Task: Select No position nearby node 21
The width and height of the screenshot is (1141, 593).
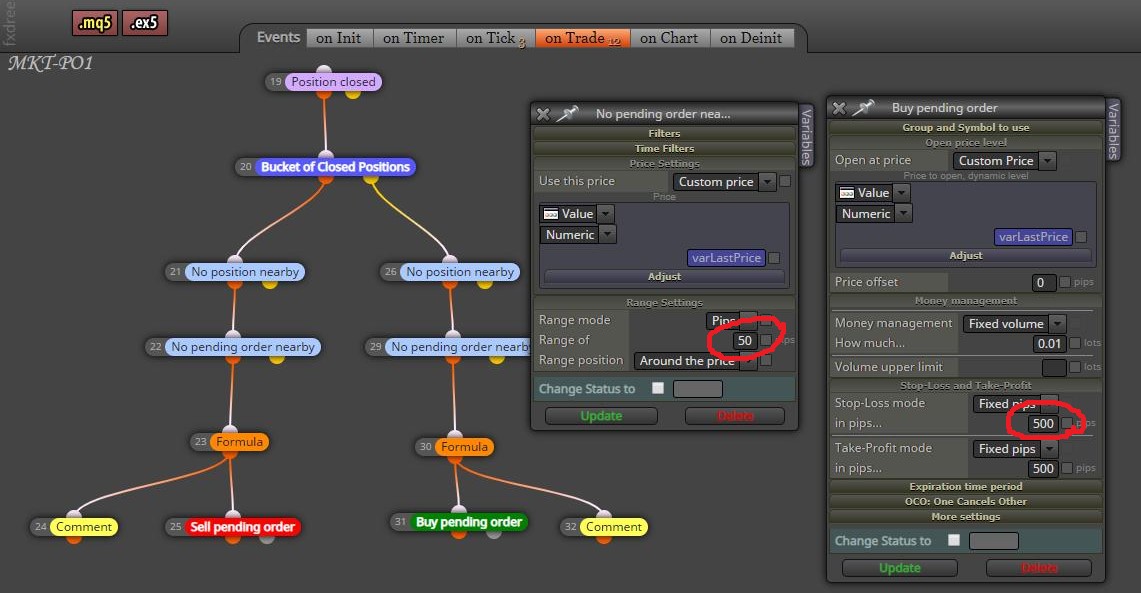Action: point(244,271)
